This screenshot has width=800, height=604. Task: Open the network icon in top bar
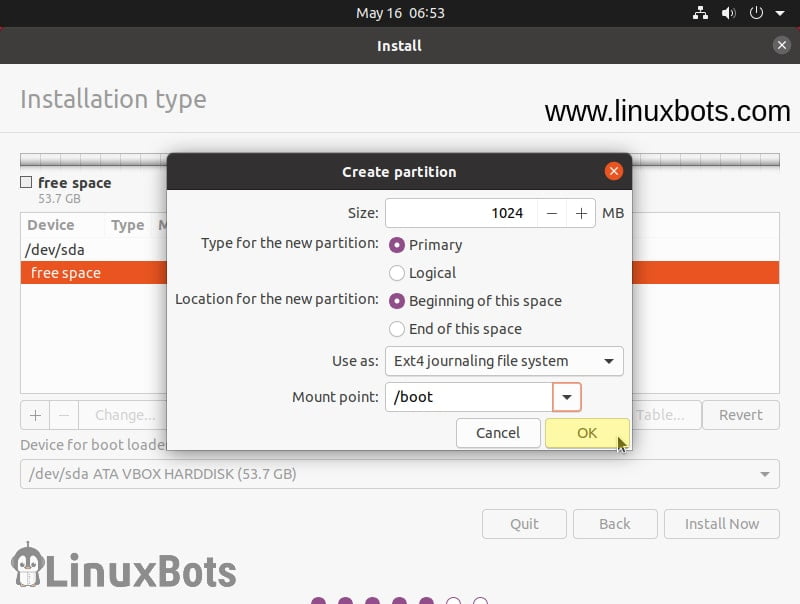pos(700,13)
